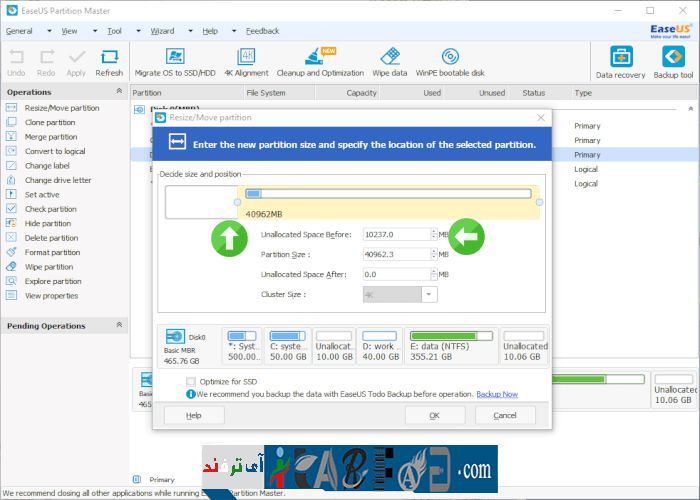Click OK in the Resize/Move dialog
Image resolution: width=700 pixels, height=500 pixels.
(434, 415)
